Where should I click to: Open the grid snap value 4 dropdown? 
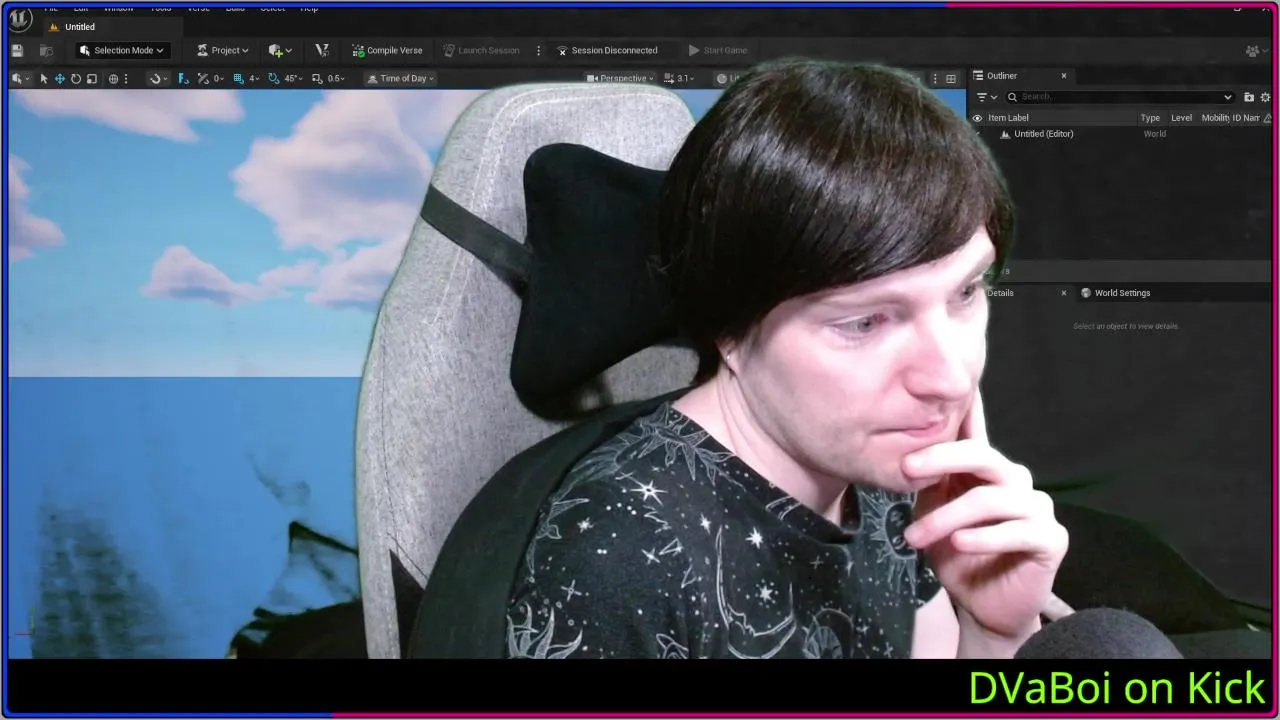pyautogui.click(x=254, y=78)
